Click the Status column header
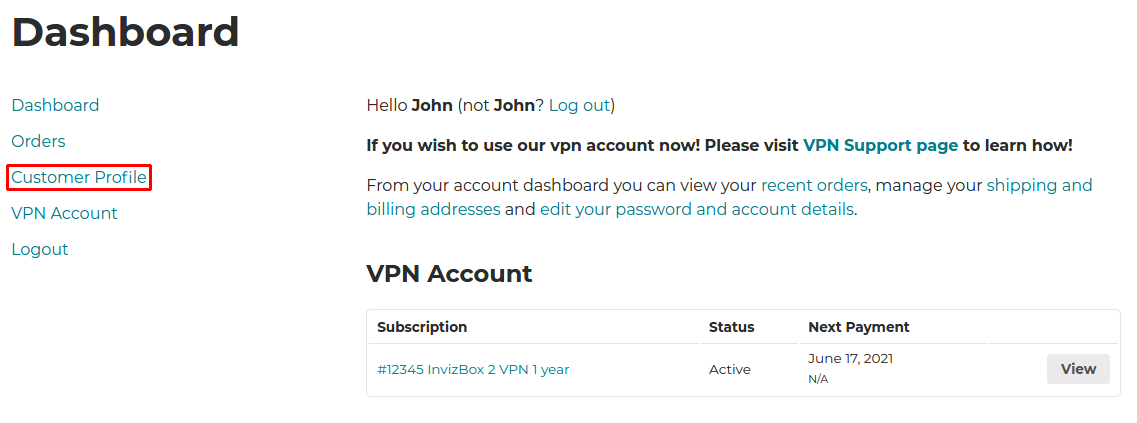Viewport: 1137px width, 423px height. [x=731, y=327]
